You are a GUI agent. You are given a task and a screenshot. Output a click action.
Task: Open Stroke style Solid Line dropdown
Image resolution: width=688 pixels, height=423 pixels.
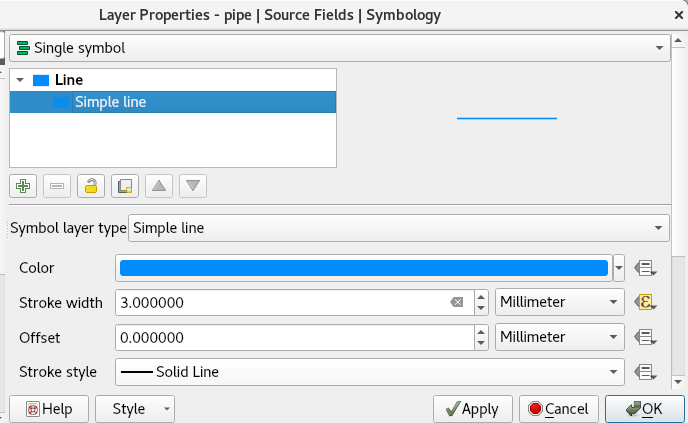coord(369,372)
